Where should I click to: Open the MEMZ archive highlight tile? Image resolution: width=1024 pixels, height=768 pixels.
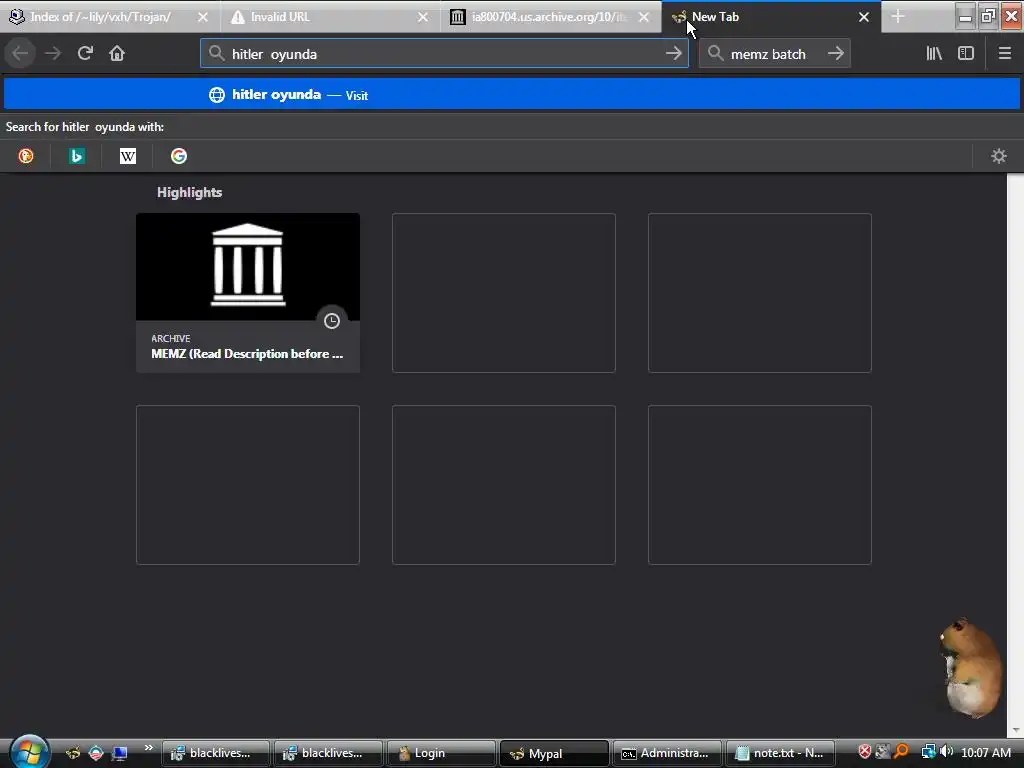248,293
